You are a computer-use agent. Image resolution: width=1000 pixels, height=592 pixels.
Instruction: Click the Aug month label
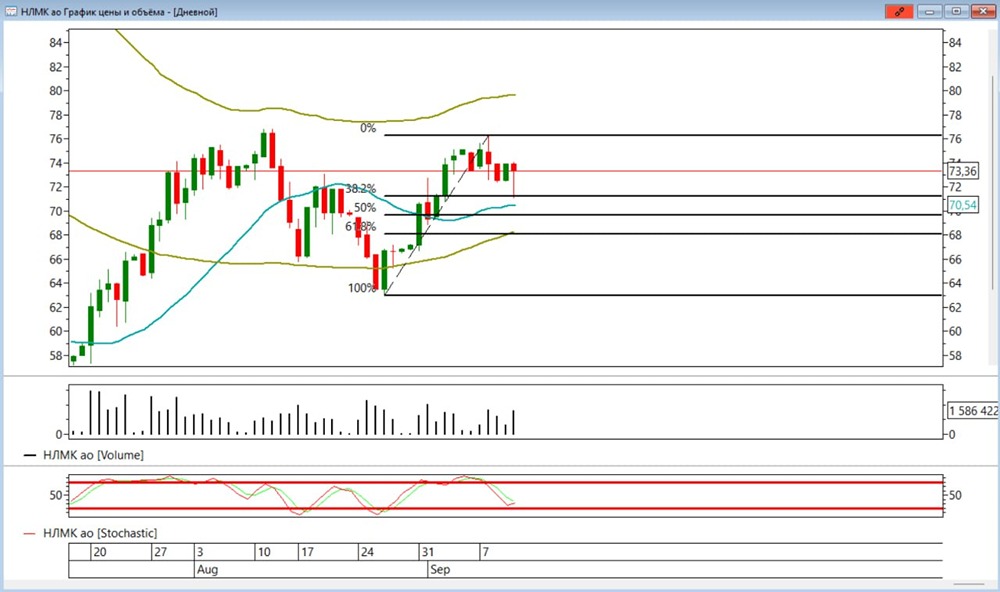[x=207, y=570]
